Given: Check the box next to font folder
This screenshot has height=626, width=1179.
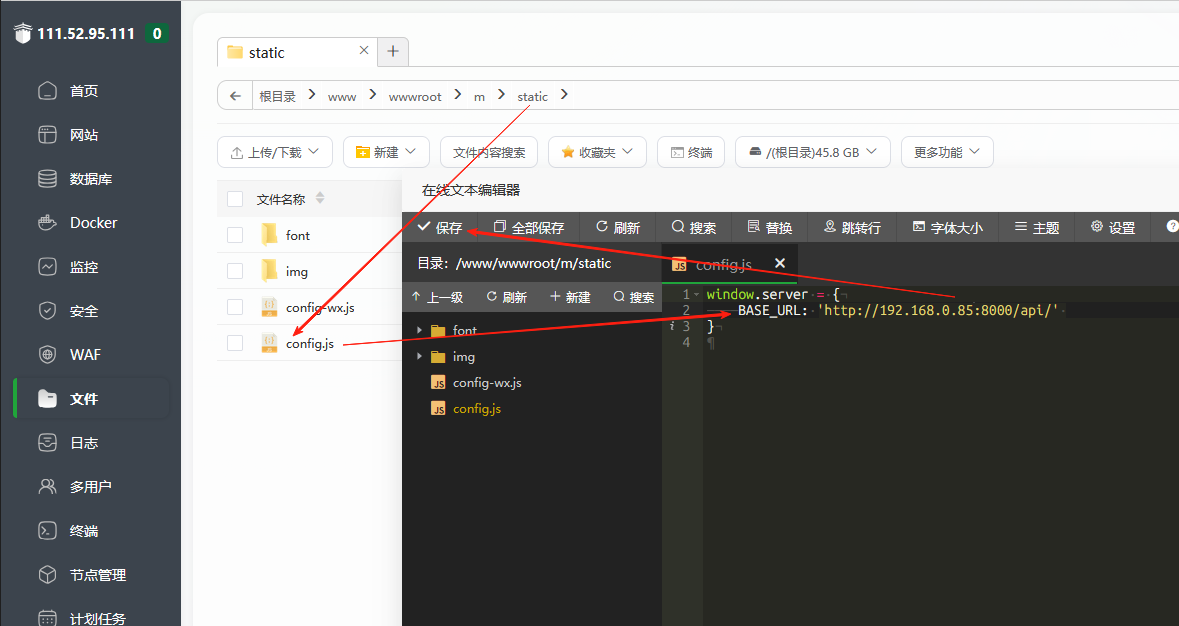Looking at the screenshot, I should point(235,235).
